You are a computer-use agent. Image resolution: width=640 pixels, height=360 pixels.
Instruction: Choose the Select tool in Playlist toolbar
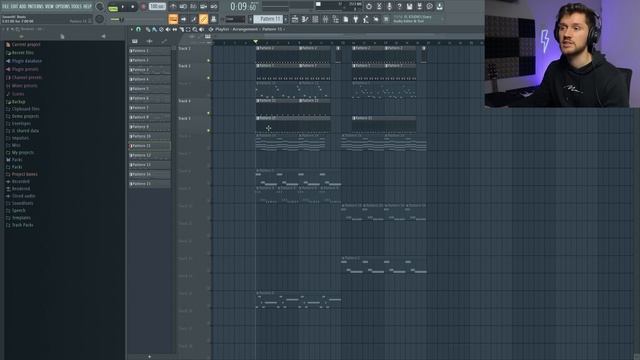click(x=188, y=29)
